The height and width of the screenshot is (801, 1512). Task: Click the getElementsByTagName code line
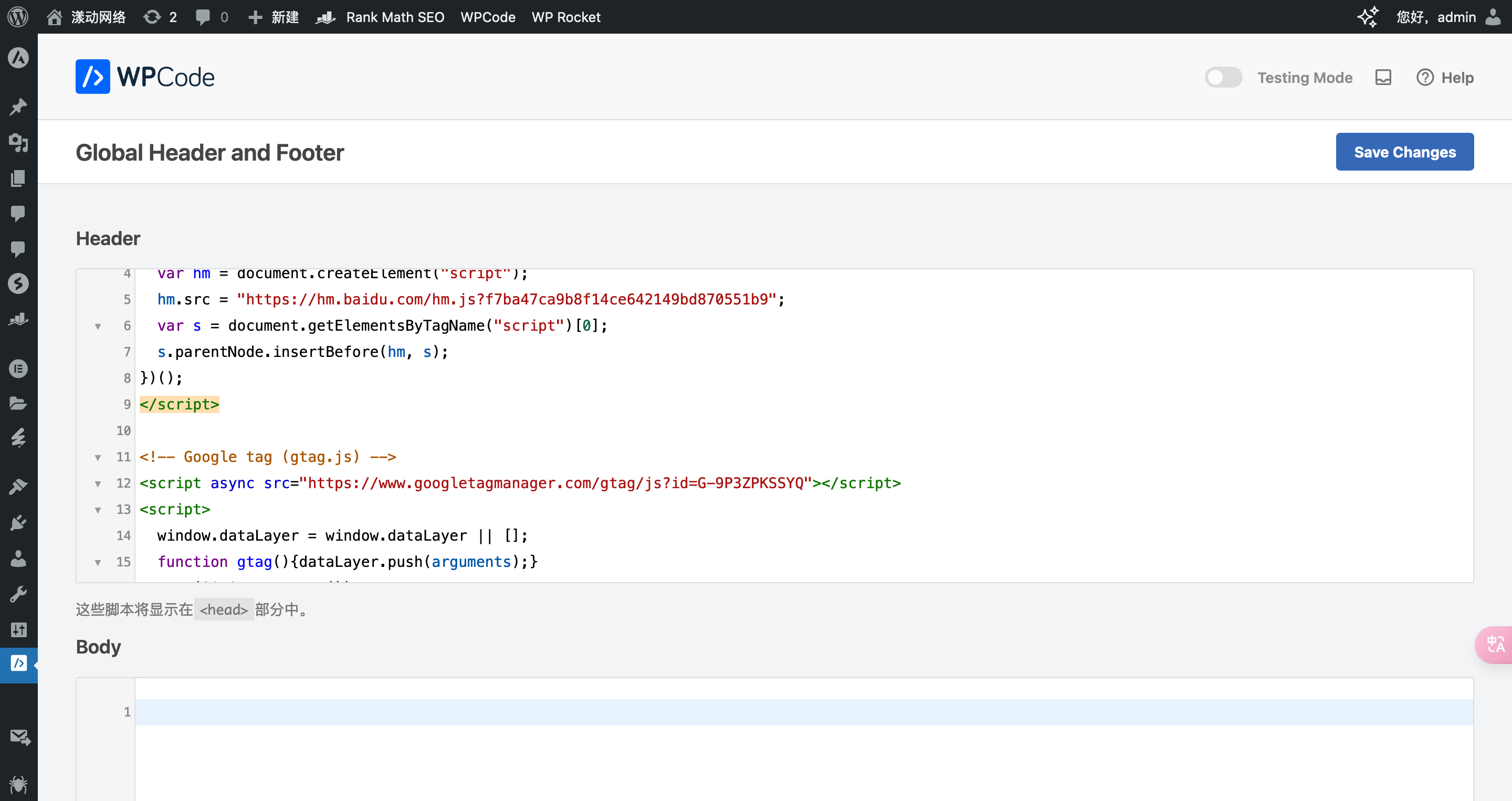point(382,325)
